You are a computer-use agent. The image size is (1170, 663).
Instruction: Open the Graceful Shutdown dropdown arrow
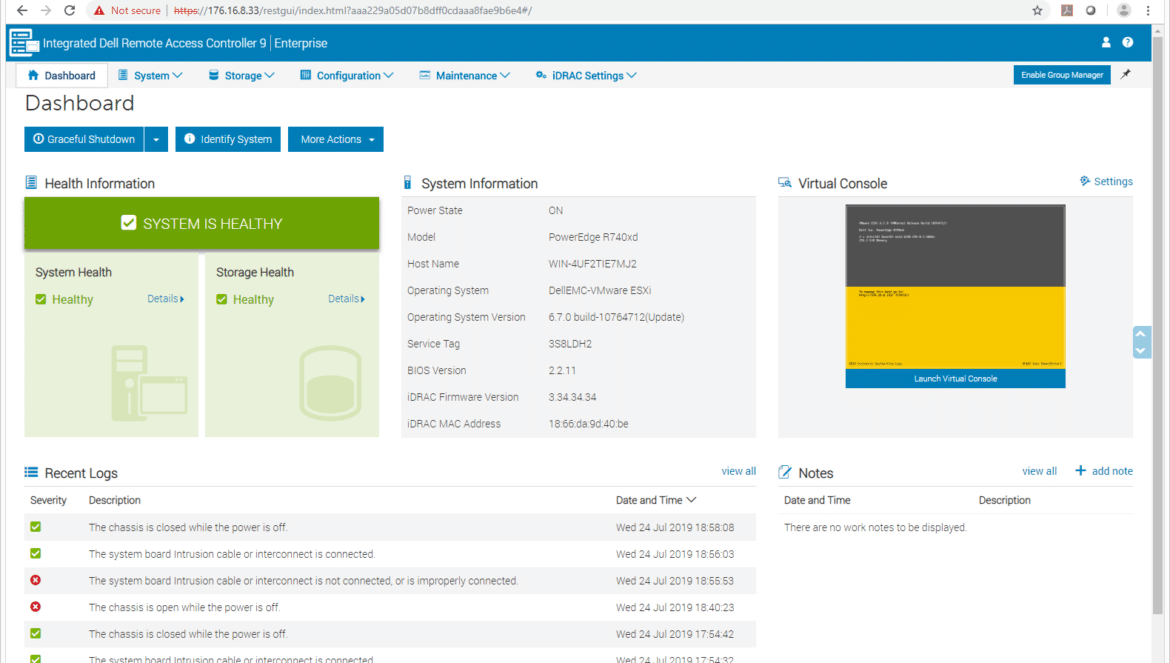point(156,139)
